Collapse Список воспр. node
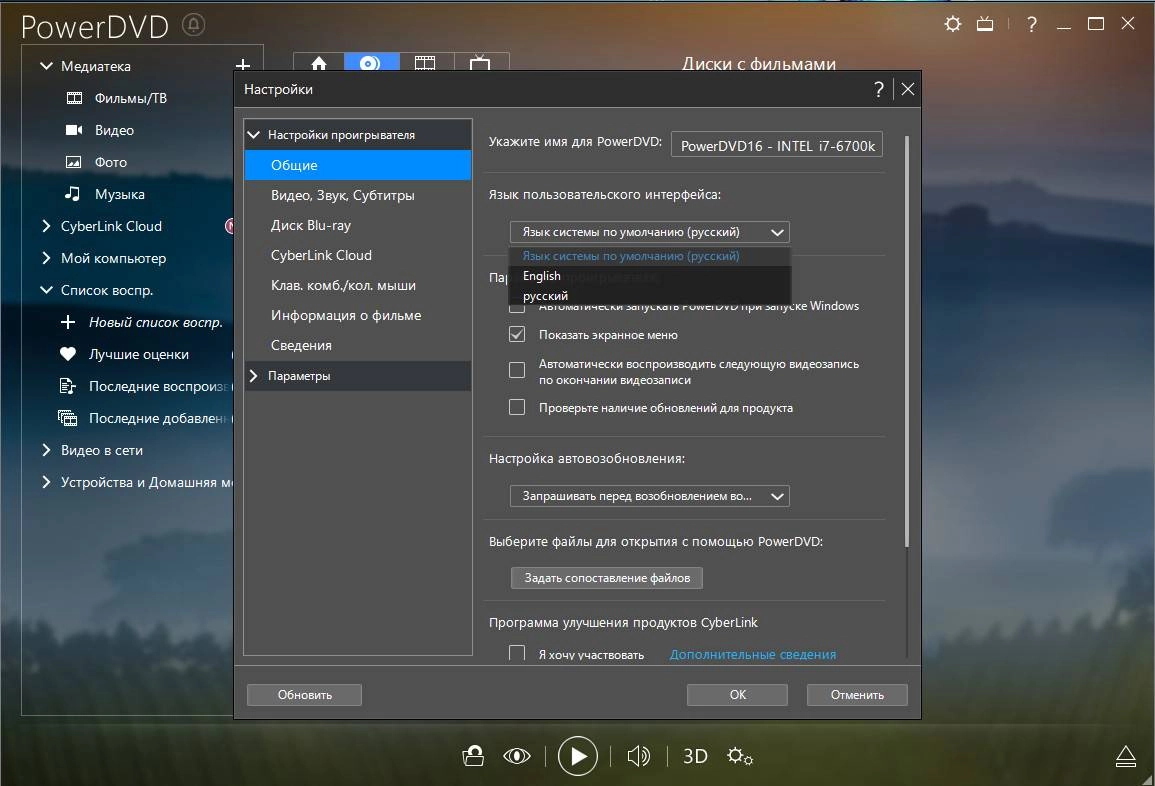The image size is (1155, 786). point(46,290)
